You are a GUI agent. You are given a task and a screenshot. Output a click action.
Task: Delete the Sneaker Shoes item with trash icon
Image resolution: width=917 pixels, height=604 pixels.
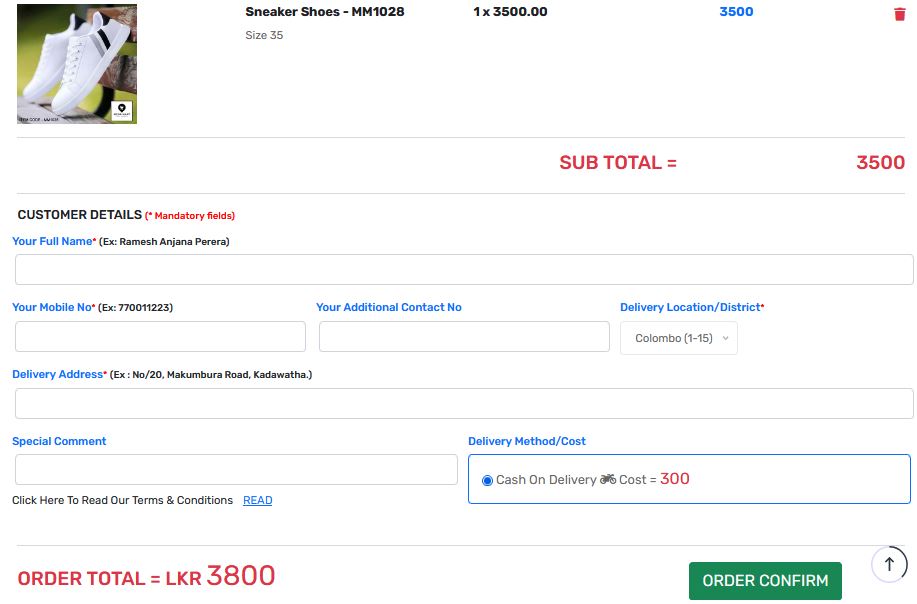(x=899, y=14)
